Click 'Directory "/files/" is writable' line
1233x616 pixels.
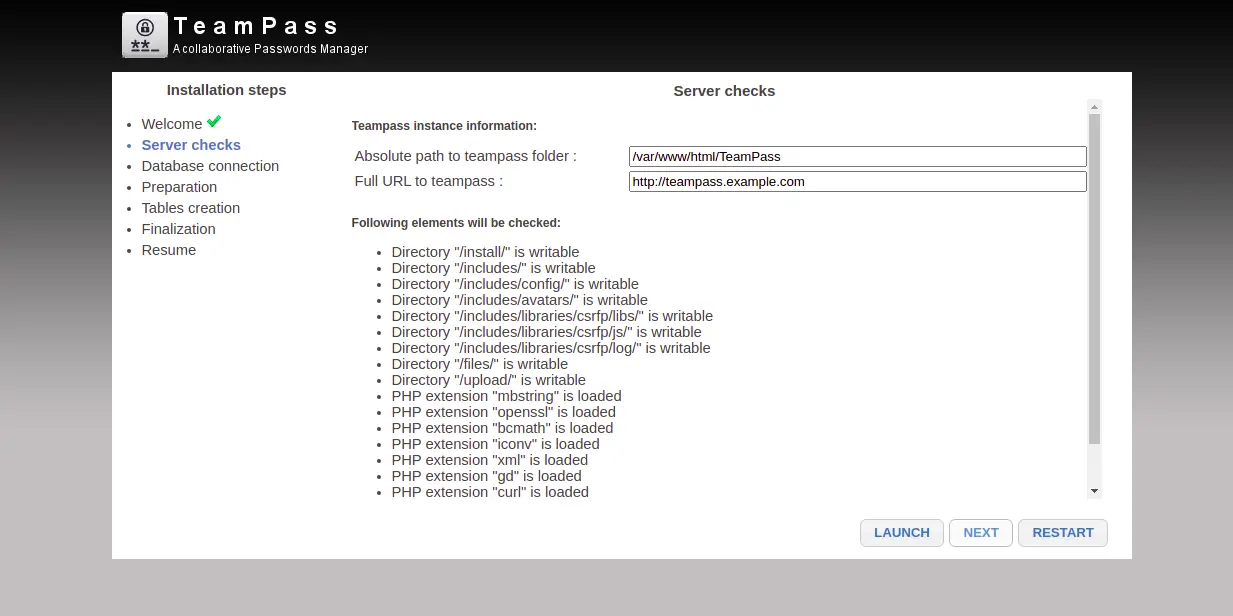(x=480, y=364)
